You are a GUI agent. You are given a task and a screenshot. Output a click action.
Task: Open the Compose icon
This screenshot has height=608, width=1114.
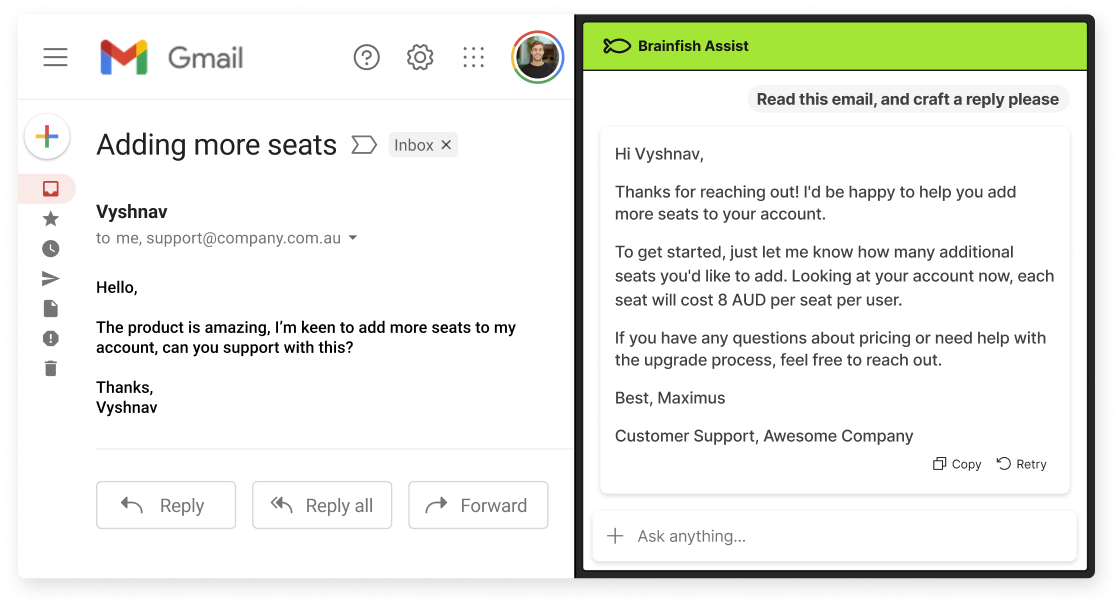[x=47, y=136]
